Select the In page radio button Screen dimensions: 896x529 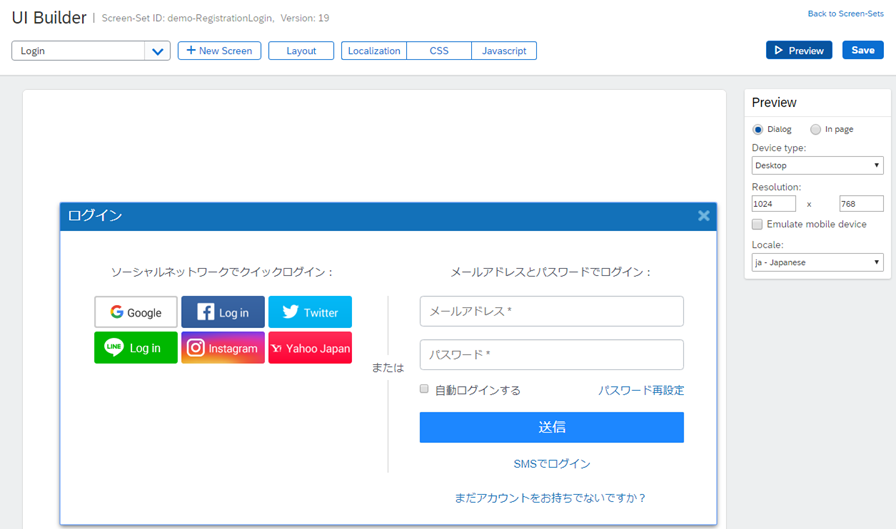[815, 130]
